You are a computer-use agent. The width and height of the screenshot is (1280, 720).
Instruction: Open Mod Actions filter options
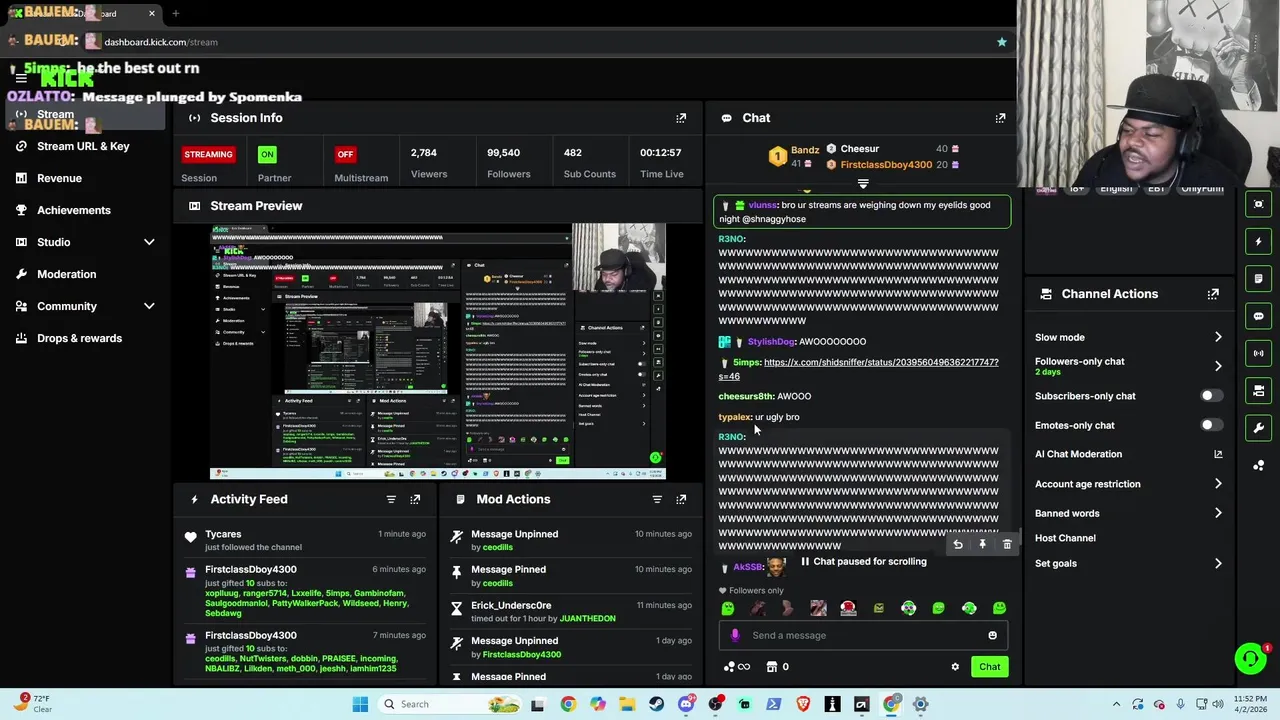(x=657, y=499)
